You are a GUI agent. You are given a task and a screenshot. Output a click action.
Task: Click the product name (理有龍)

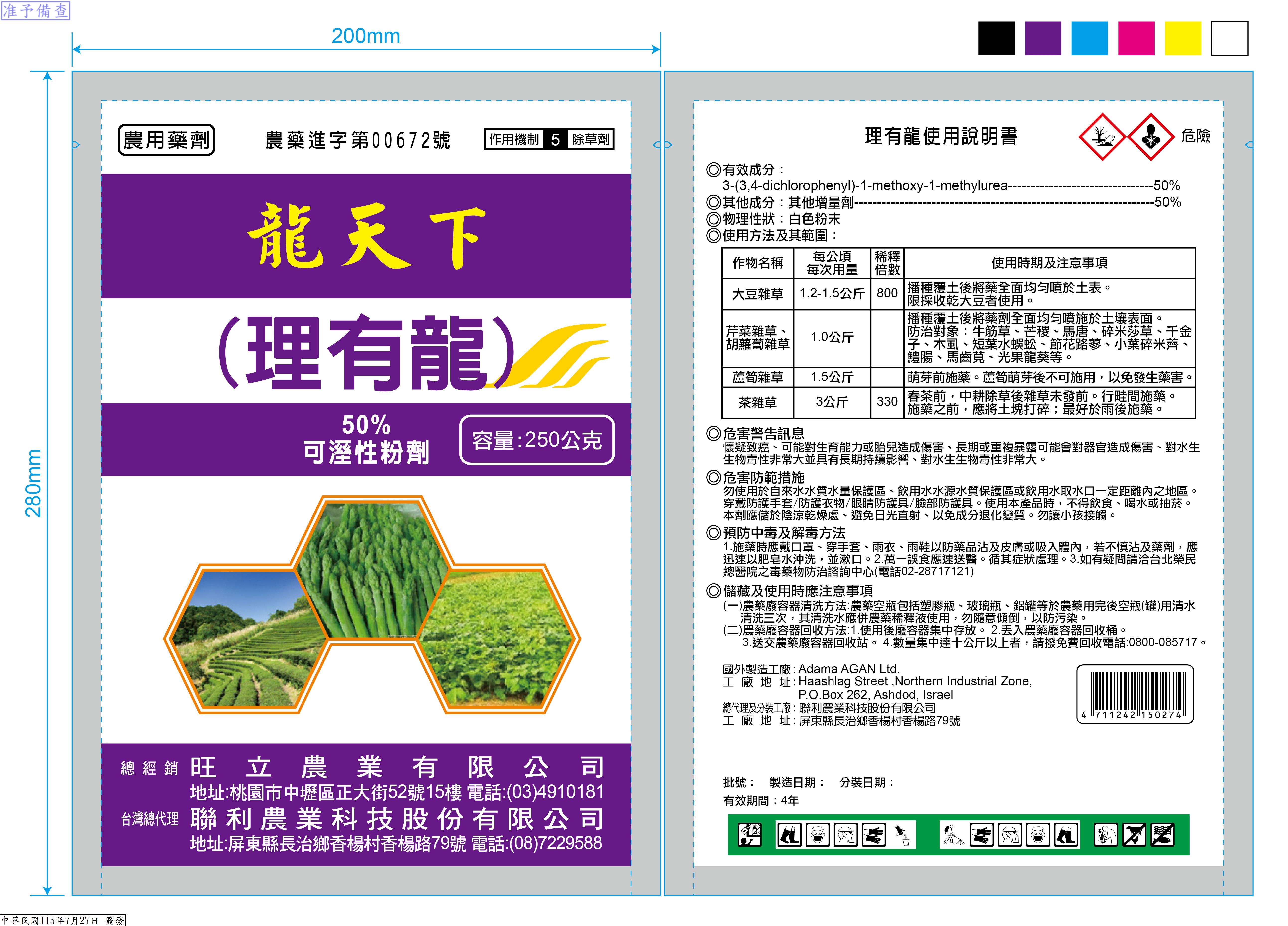(x=367, y=352)
